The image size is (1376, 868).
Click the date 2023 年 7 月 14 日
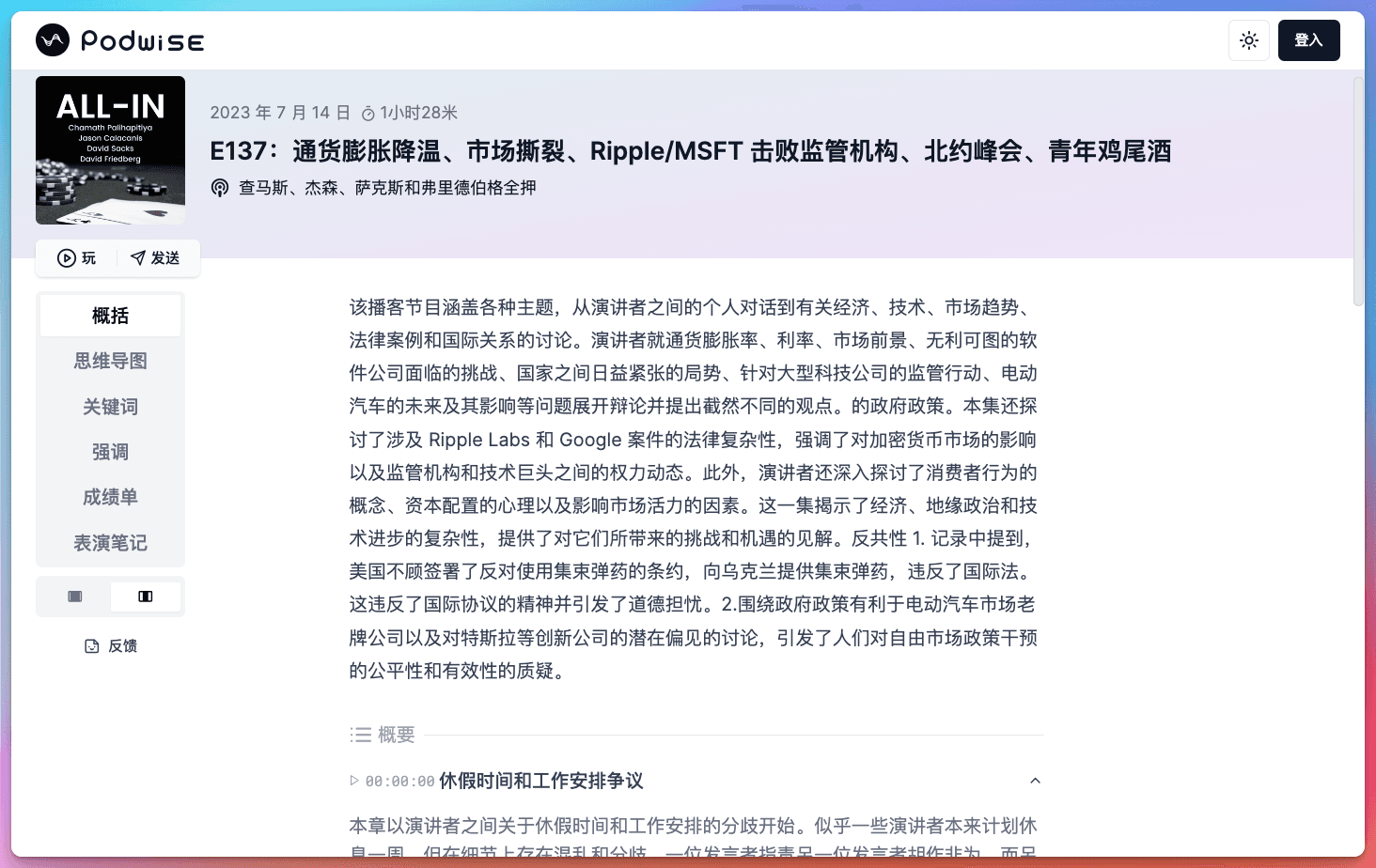280,113
